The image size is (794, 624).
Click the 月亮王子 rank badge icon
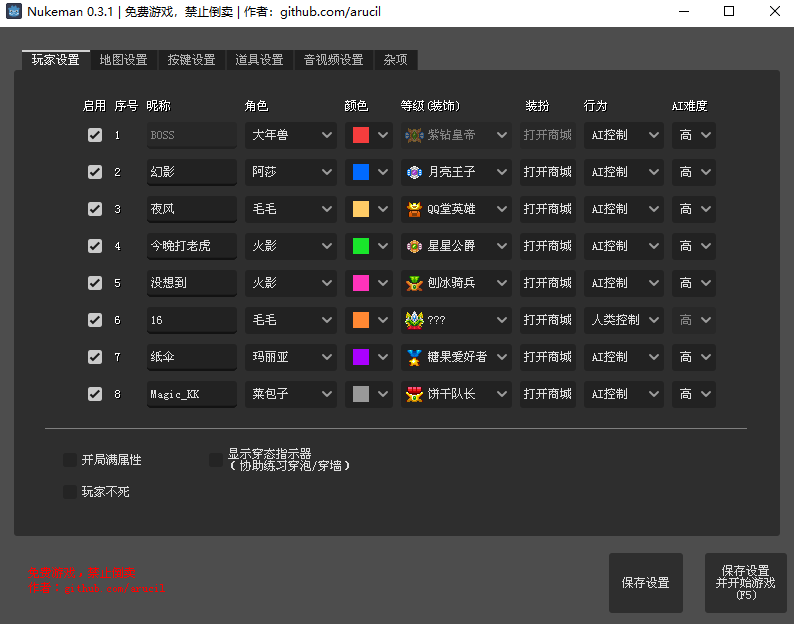(414, 172)
